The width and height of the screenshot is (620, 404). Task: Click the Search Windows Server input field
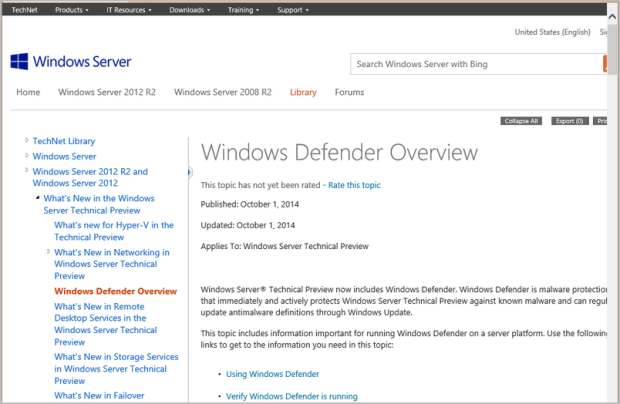476,64
